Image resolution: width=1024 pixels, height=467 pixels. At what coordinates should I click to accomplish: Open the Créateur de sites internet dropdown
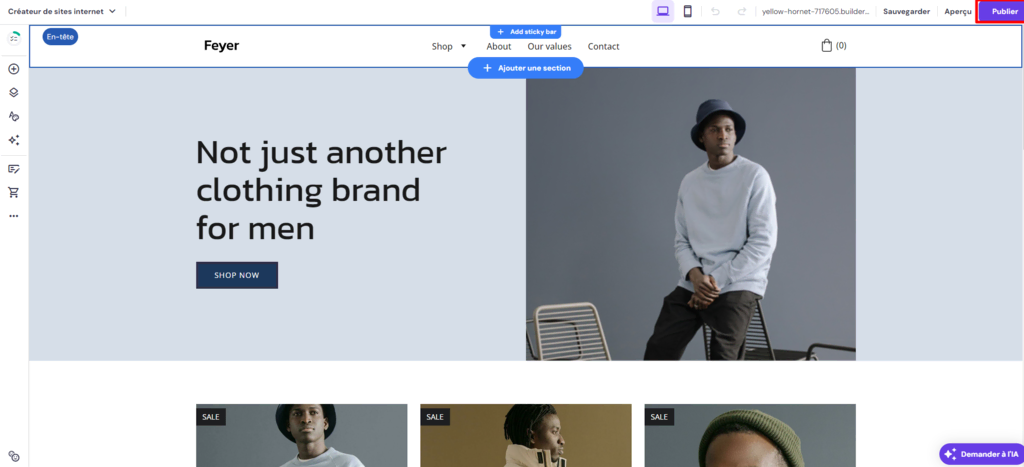click(x=61, y=11)
